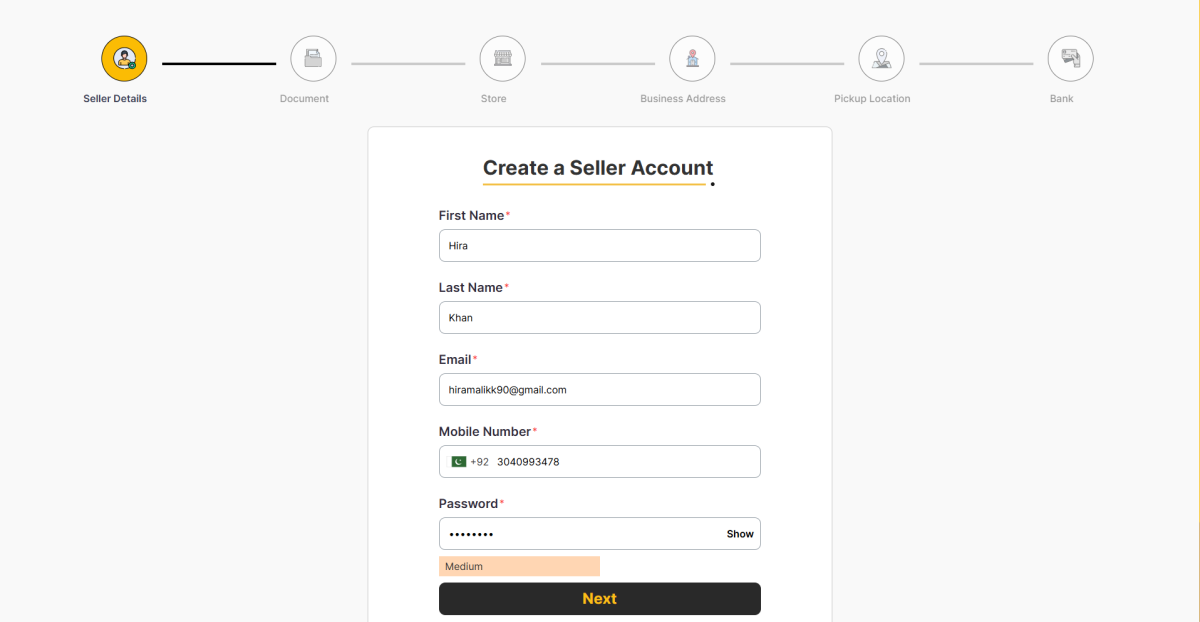Click the Medium password strength bar
This screenshot has width=1200, height=622.
[519, 566]
